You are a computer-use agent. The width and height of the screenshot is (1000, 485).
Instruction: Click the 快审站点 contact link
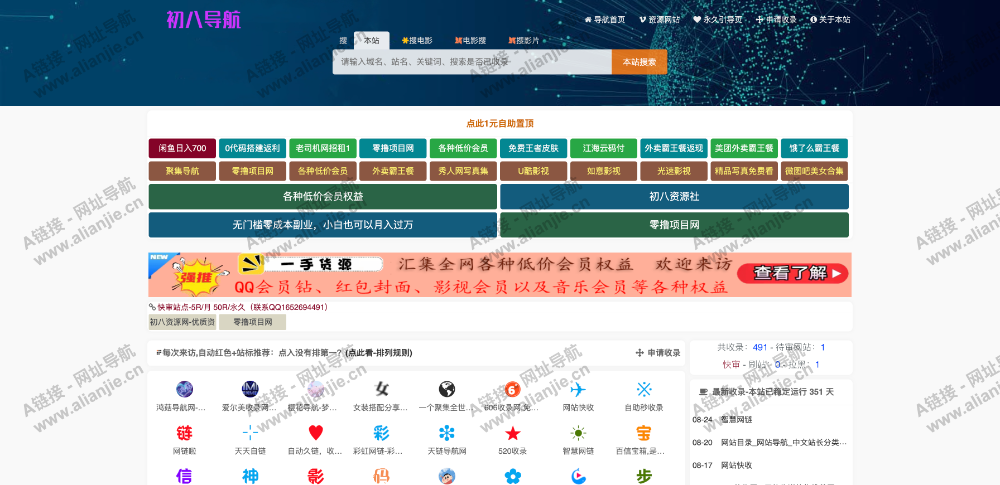(x=239, y=307)
